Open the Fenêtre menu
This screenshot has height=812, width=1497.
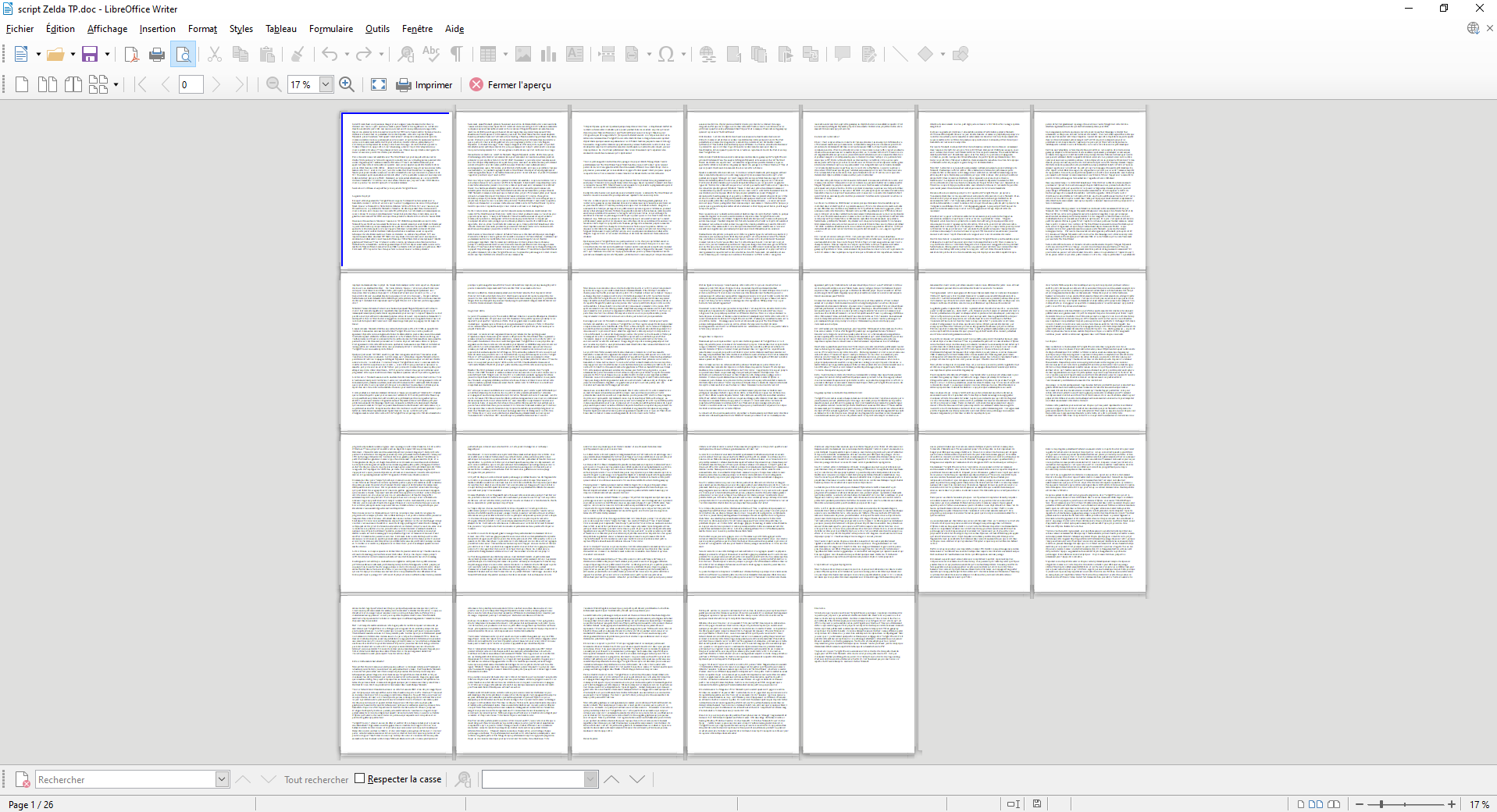coord(417,29)
